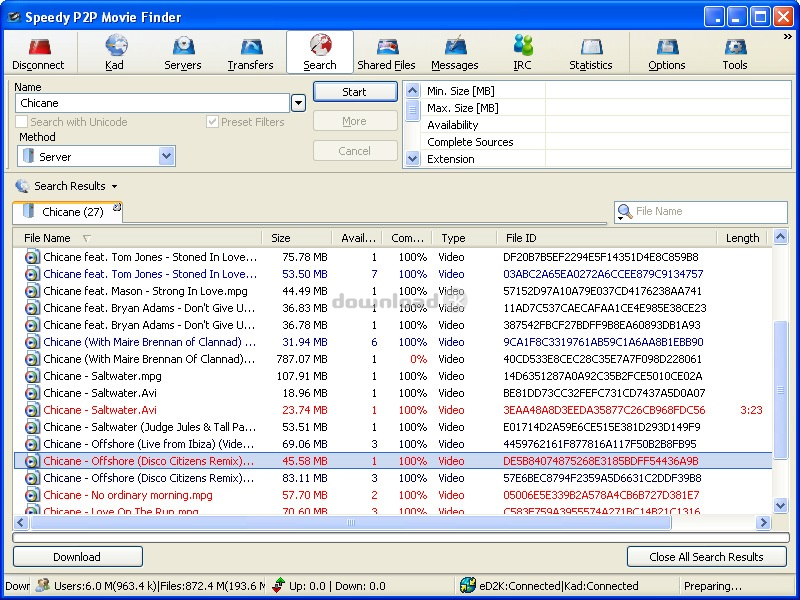Click the Max. Size [MB] filter row
The height and width of the screenshot is (600, 800).
click(x=605, y=108)
